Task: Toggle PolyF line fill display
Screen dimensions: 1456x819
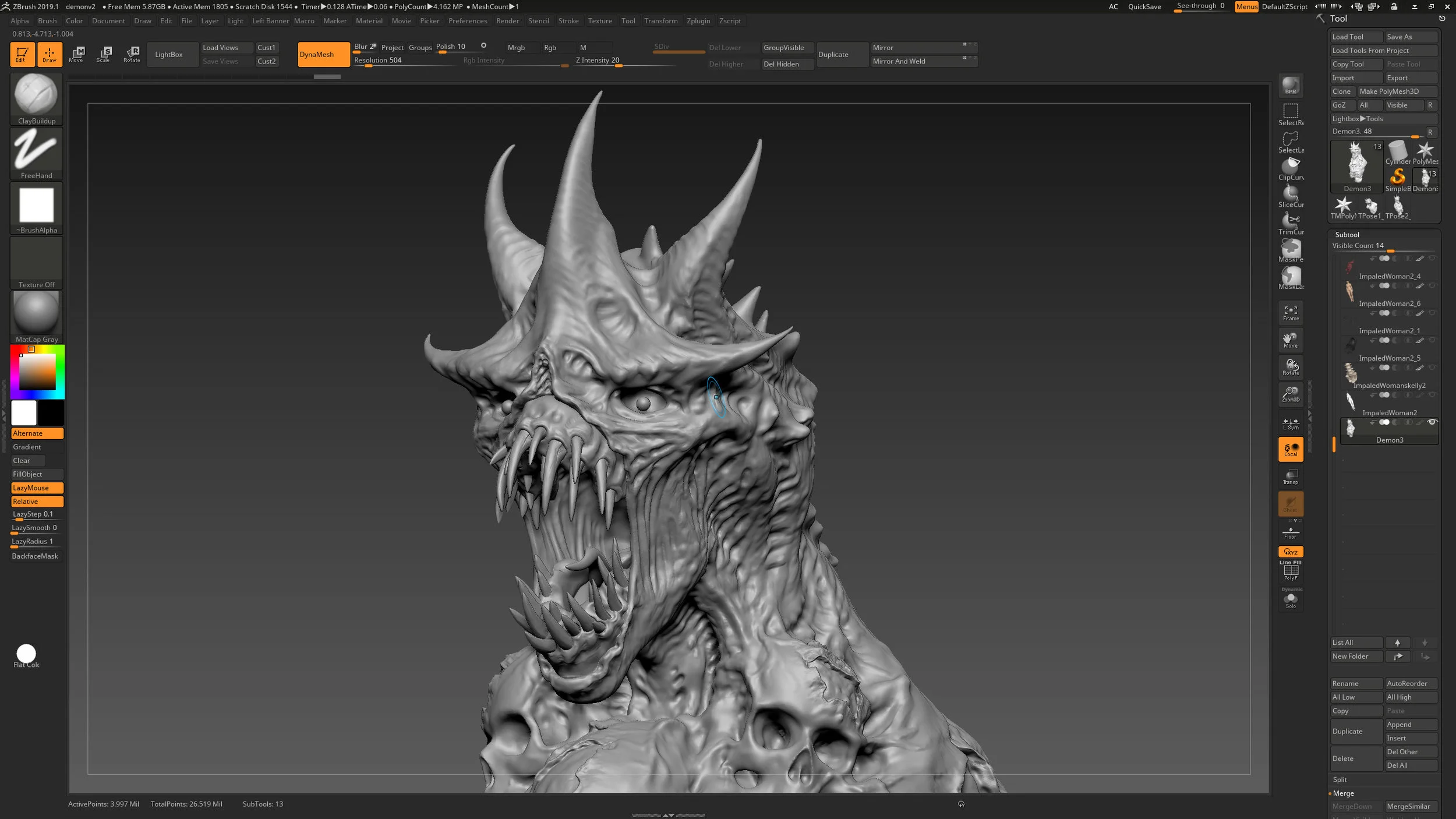Action: click(x=1291, y=571)
